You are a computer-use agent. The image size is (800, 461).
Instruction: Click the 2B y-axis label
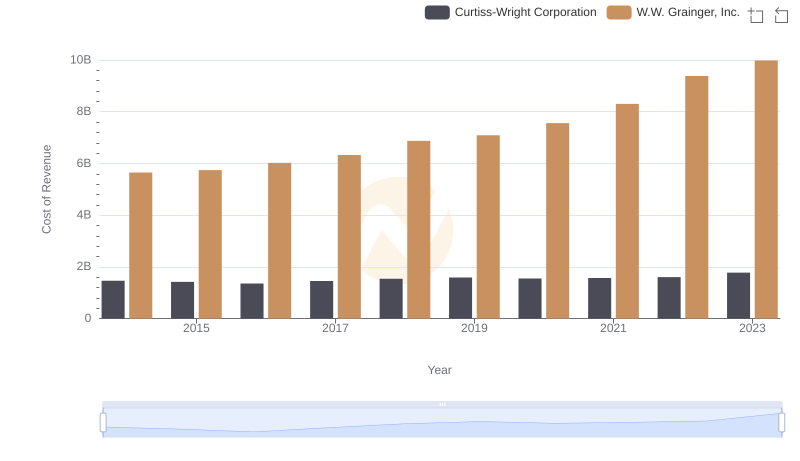84,266
